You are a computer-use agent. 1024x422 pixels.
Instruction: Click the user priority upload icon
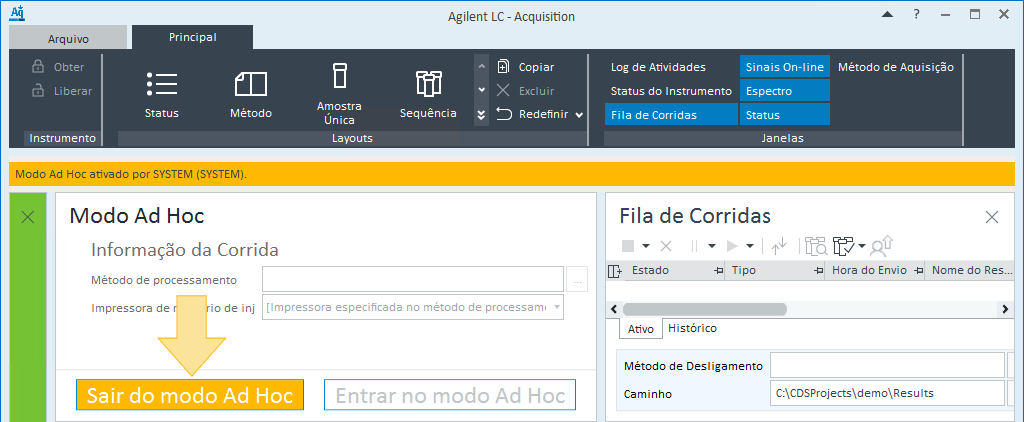[882, 246]
